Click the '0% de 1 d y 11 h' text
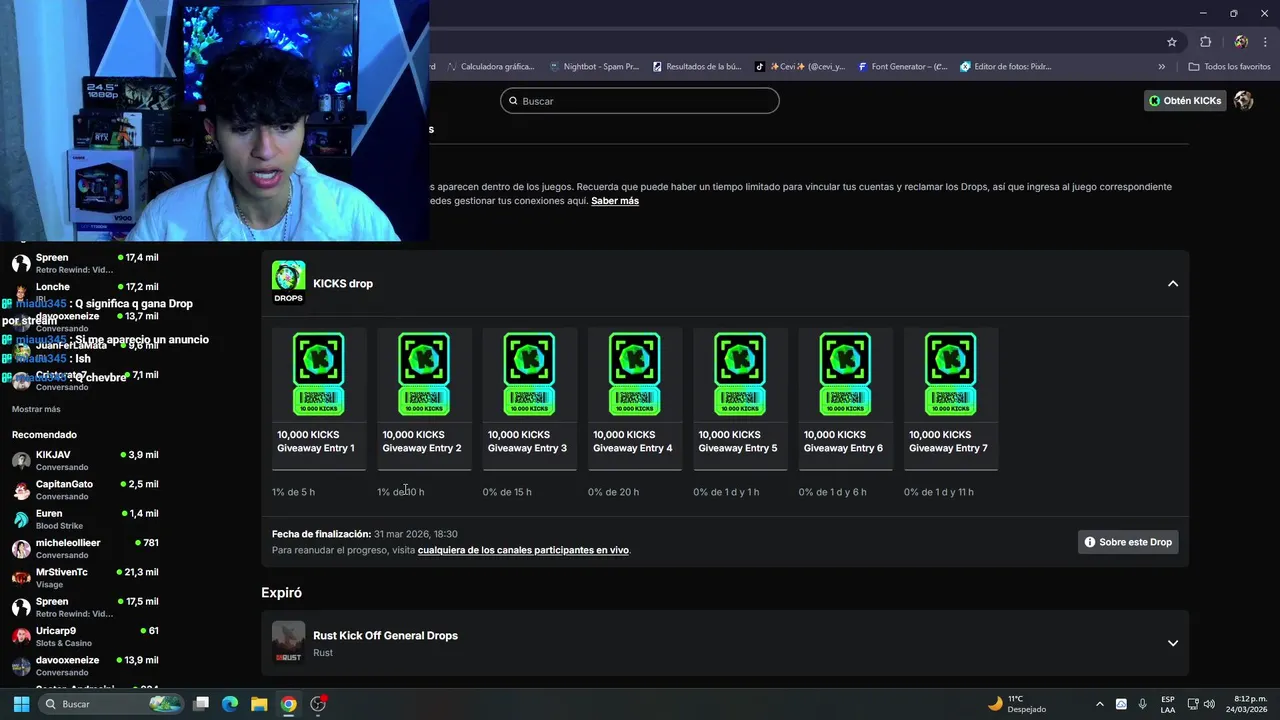The width and height of the screenshot is (1280, 720). click(x=938, y=492)
